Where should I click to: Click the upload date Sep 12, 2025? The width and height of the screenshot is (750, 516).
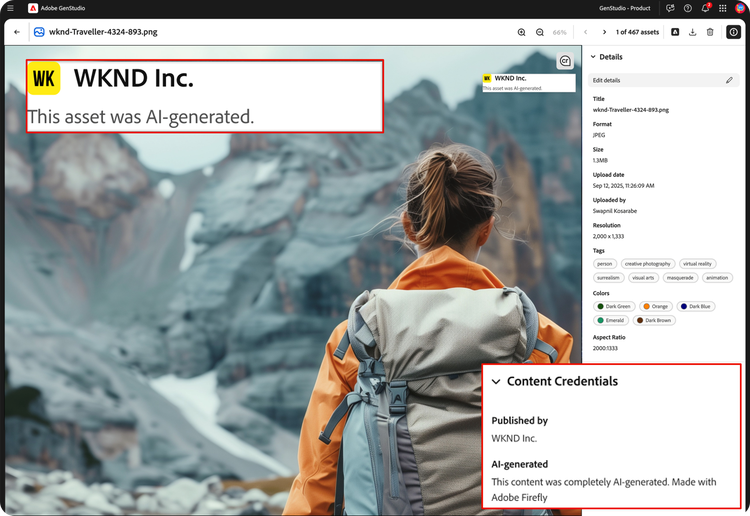point(623,186)
